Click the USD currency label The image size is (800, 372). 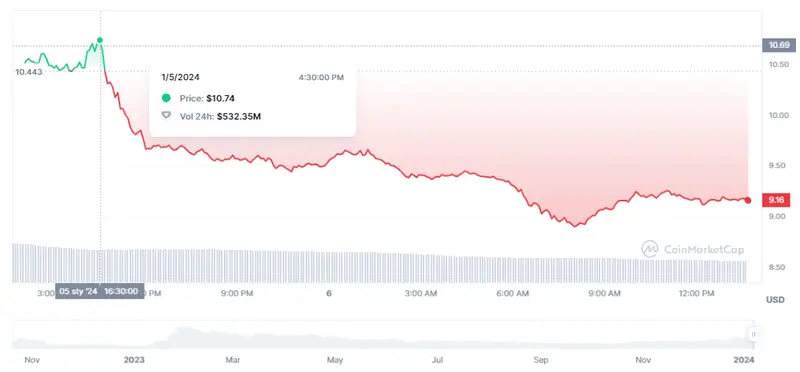(776, 300)
